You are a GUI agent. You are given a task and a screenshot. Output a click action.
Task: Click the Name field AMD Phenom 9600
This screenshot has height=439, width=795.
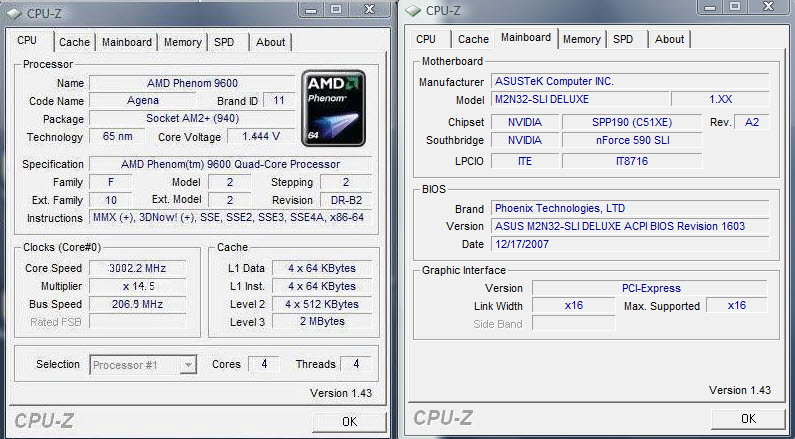click(x=192, y=83)
